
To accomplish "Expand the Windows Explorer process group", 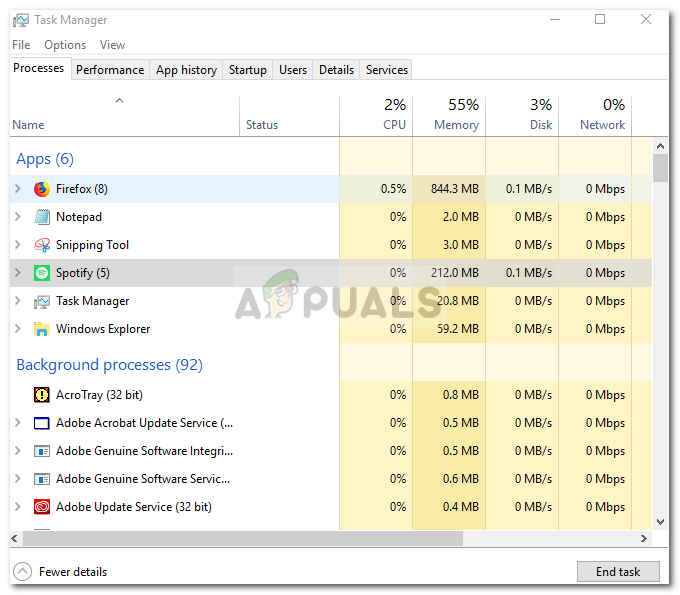I will 17,329.
